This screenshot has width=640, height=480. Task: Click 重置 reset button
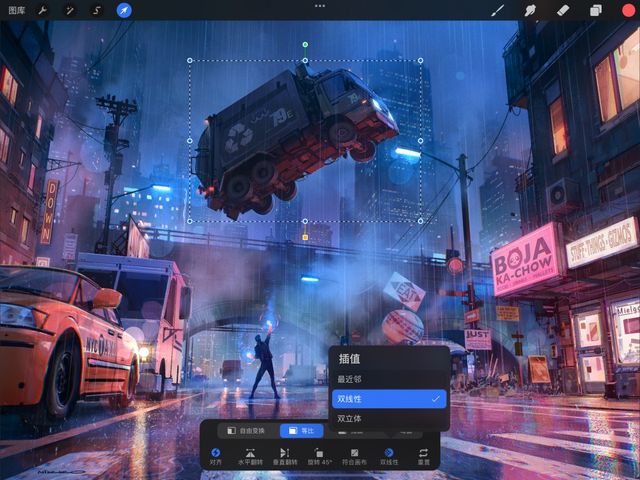pos(424,456)
